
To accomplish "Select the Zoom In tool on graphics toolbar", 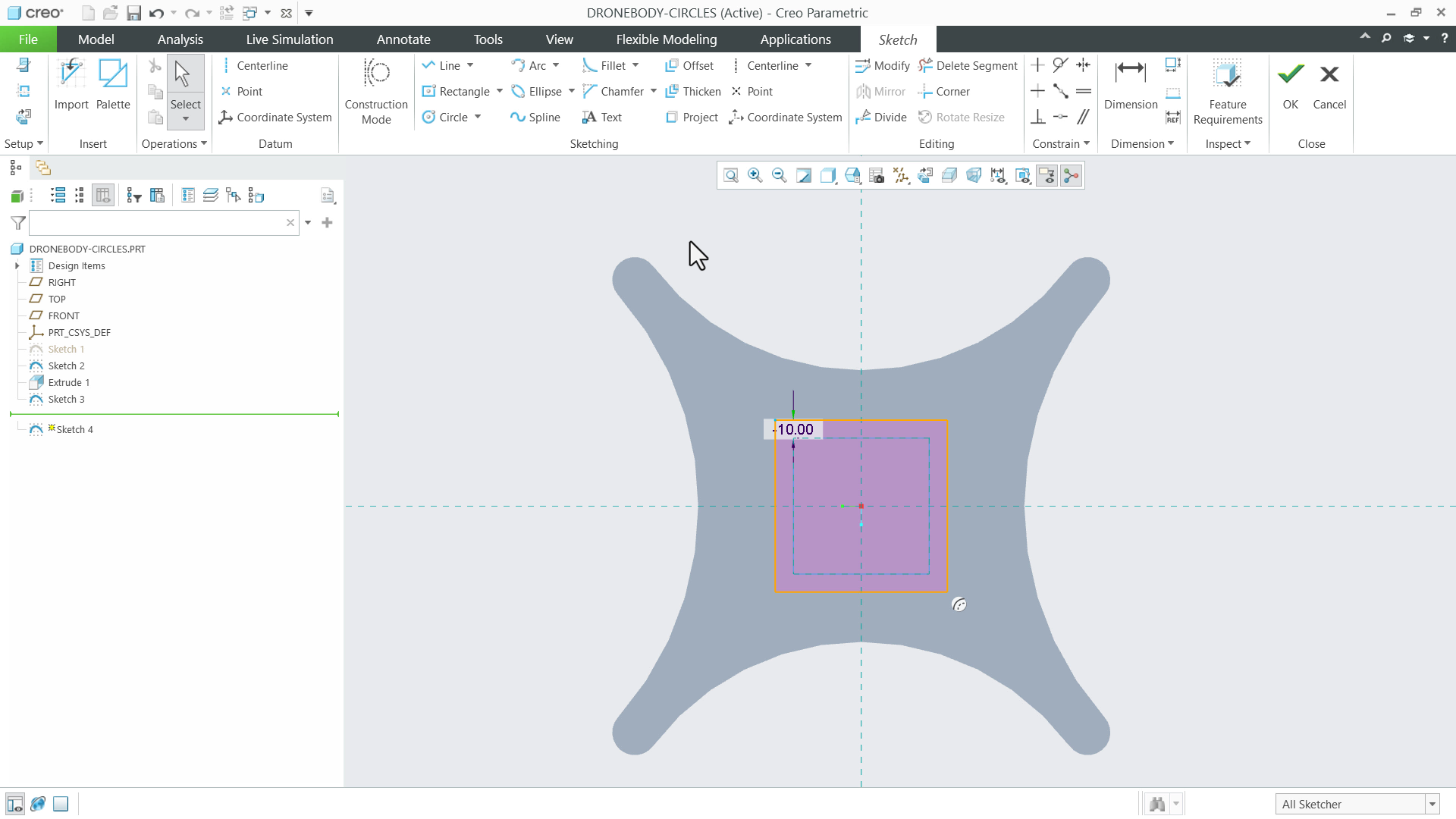I will (x=755, y=175).
